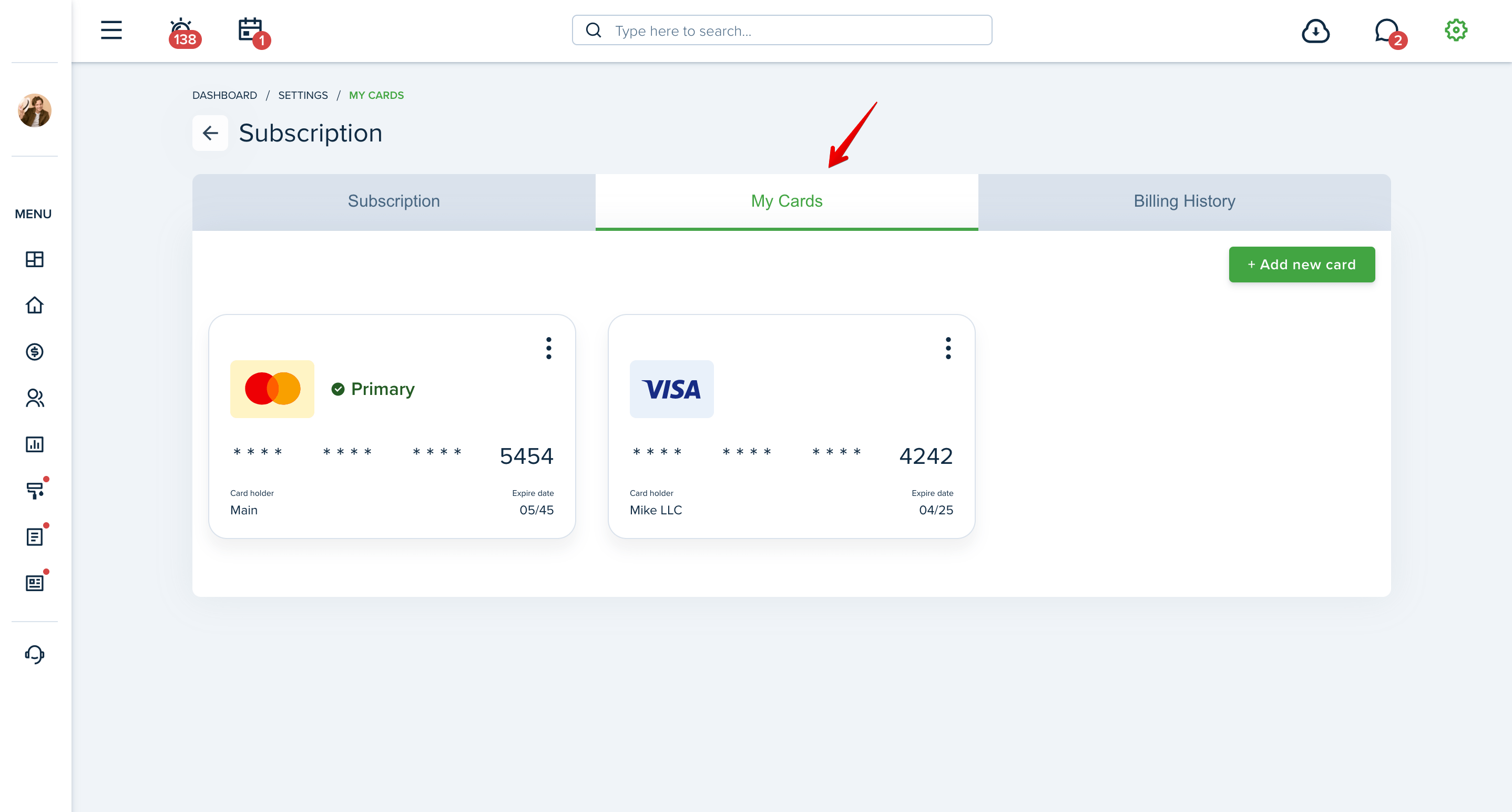
Task: Open the users sidebar icon
Action: click(x=35, y=398)
